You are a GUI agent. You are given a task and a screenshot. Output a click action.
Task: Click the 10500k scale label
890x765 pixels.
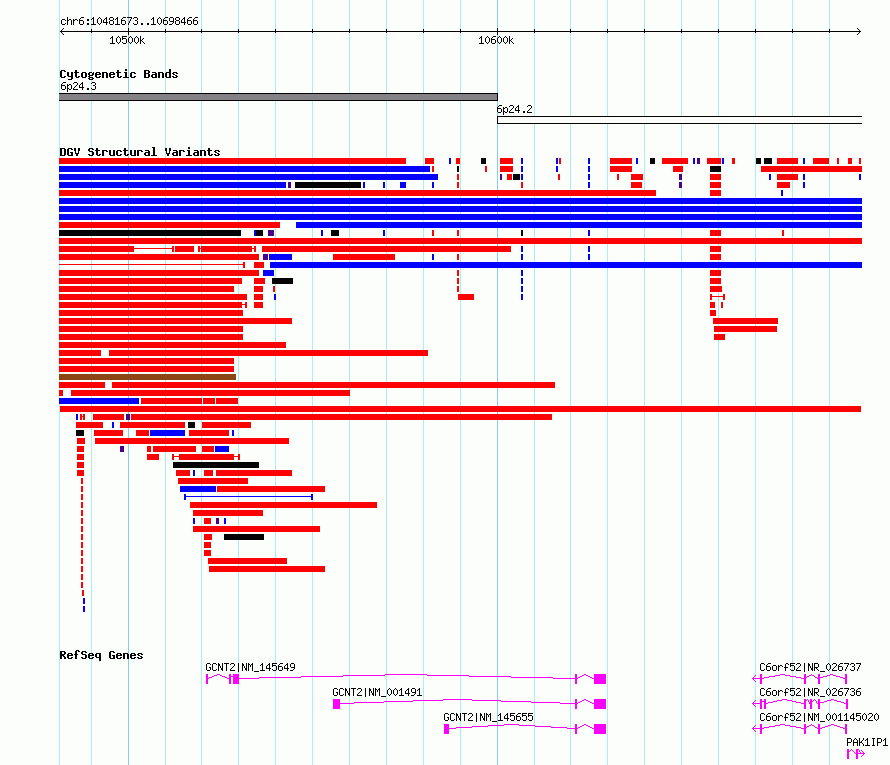(x=127, y=40)
